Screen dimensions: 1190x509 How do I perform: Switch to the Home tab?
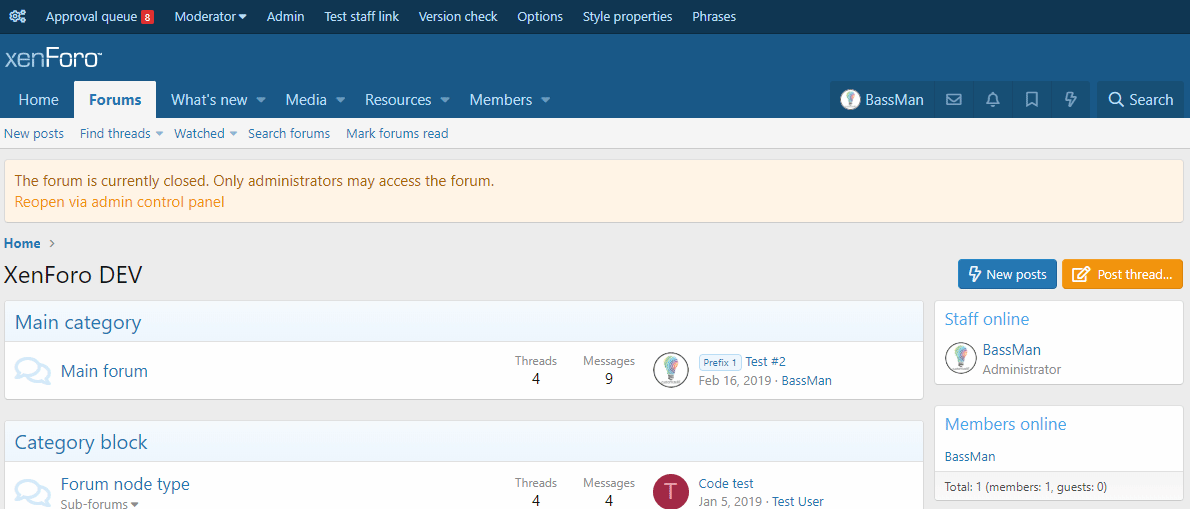point(38,100)
